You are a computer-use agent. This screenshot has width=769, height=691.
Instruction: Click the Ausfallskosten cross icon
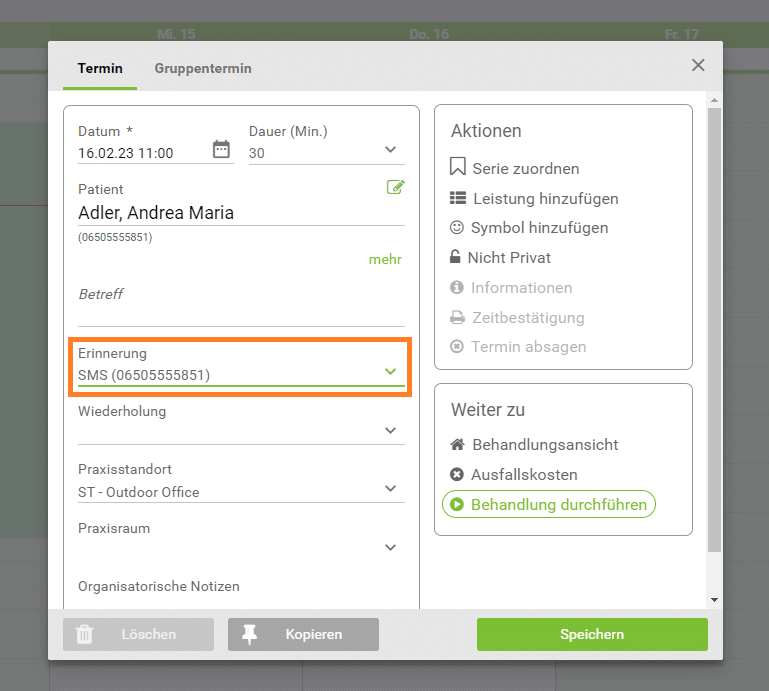tap(457, 474)
